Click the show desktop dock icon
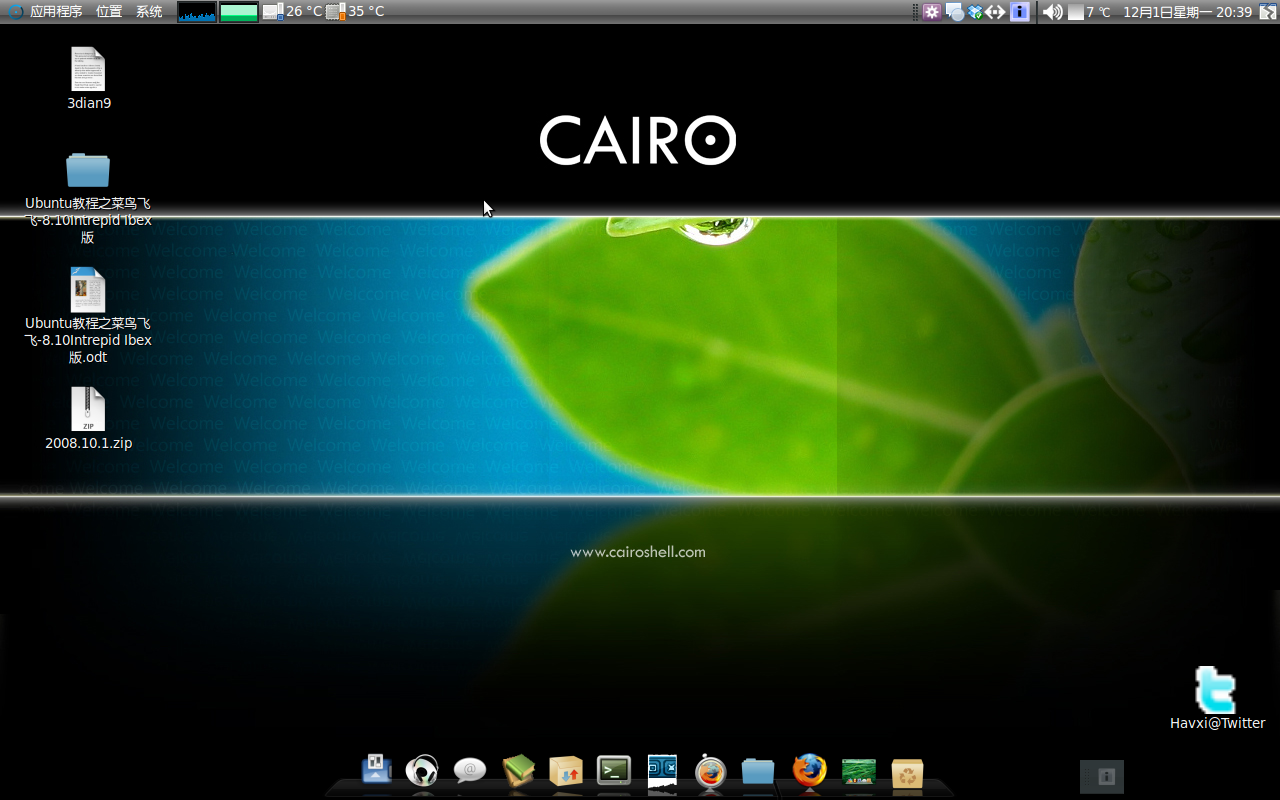The width and height of the screenshot is (1280, 800). [376, 769]
